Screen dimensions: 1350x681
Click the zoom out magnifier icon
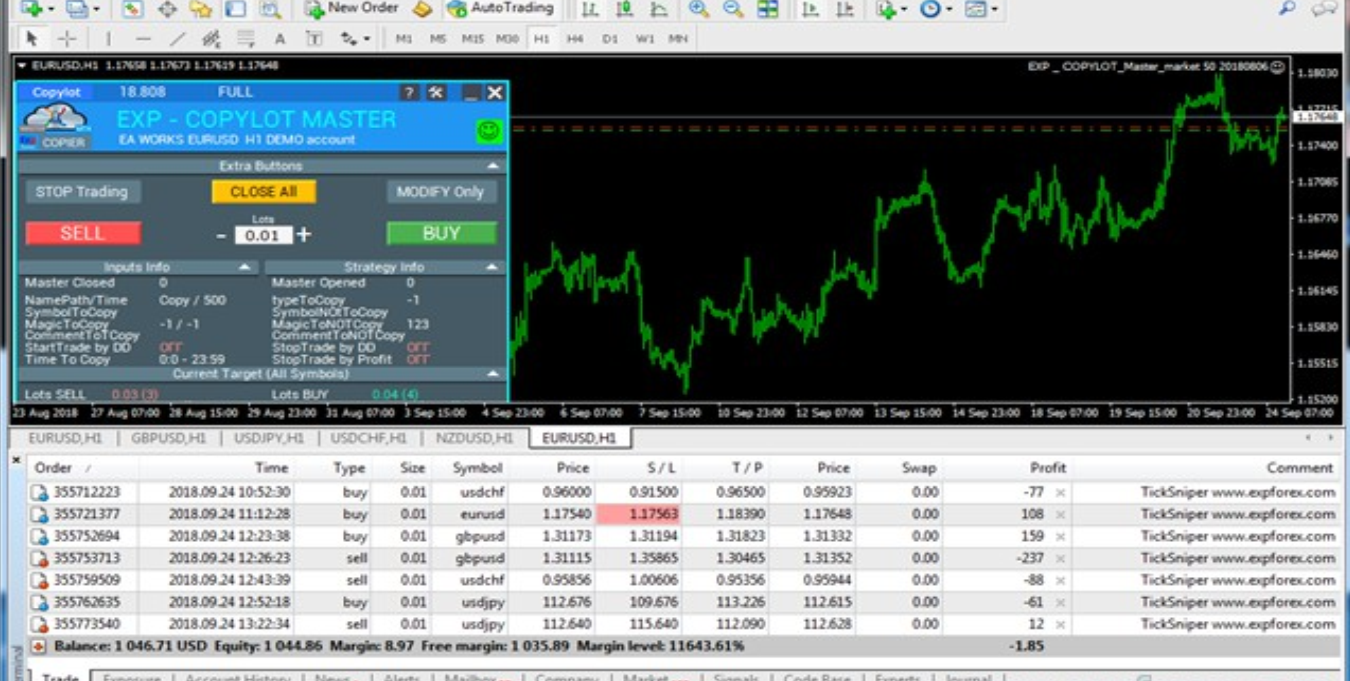coord(733,10)
